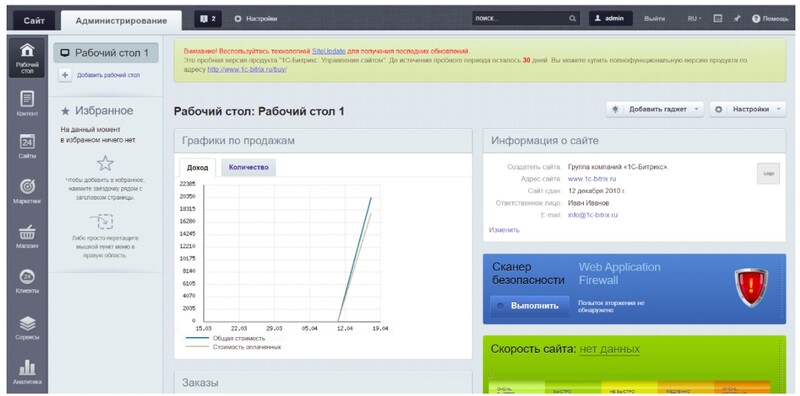Open the Аналитика sidebar section
This screenshot has height=396, width=800.
point(27,372)
